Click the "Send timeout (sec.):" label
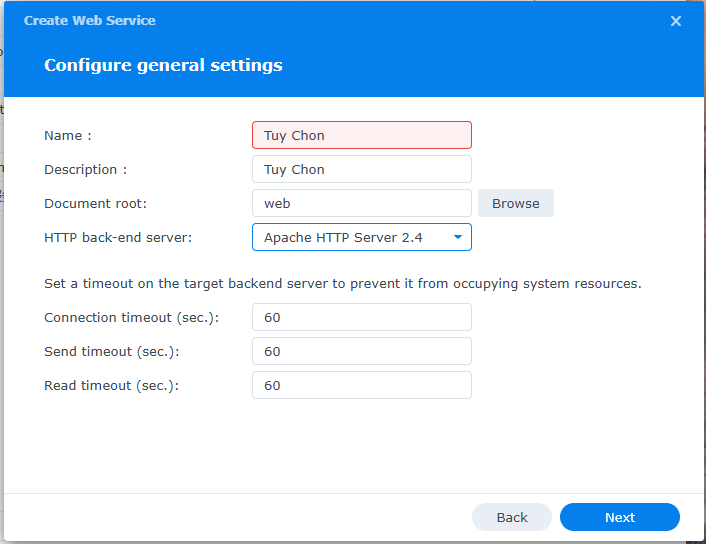706x544 pixels. (x=111, y=351)
